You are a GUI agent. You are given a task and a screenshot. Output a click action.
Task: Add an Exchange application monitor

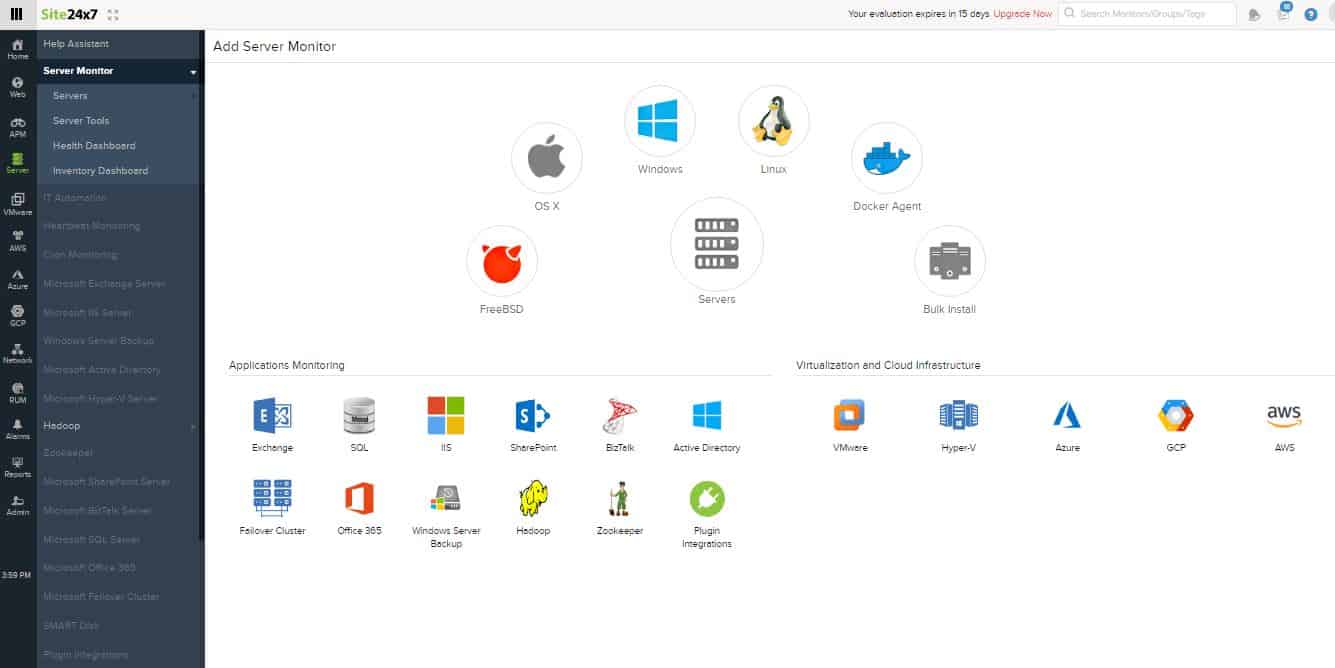[272, 415]
